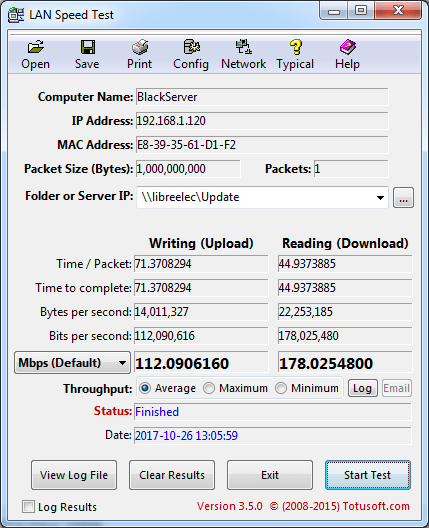Start the speed test
The width and height of the screenshot is (429, 528).
tap(368, 475)
